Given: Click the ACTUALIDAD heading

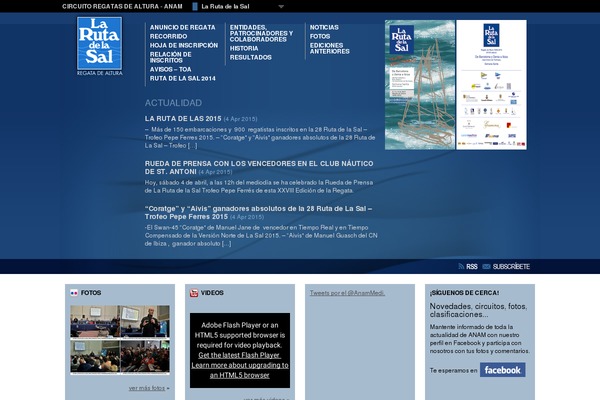Looking at the screenshot, I should pyautogui.click(x=173, y=103).
